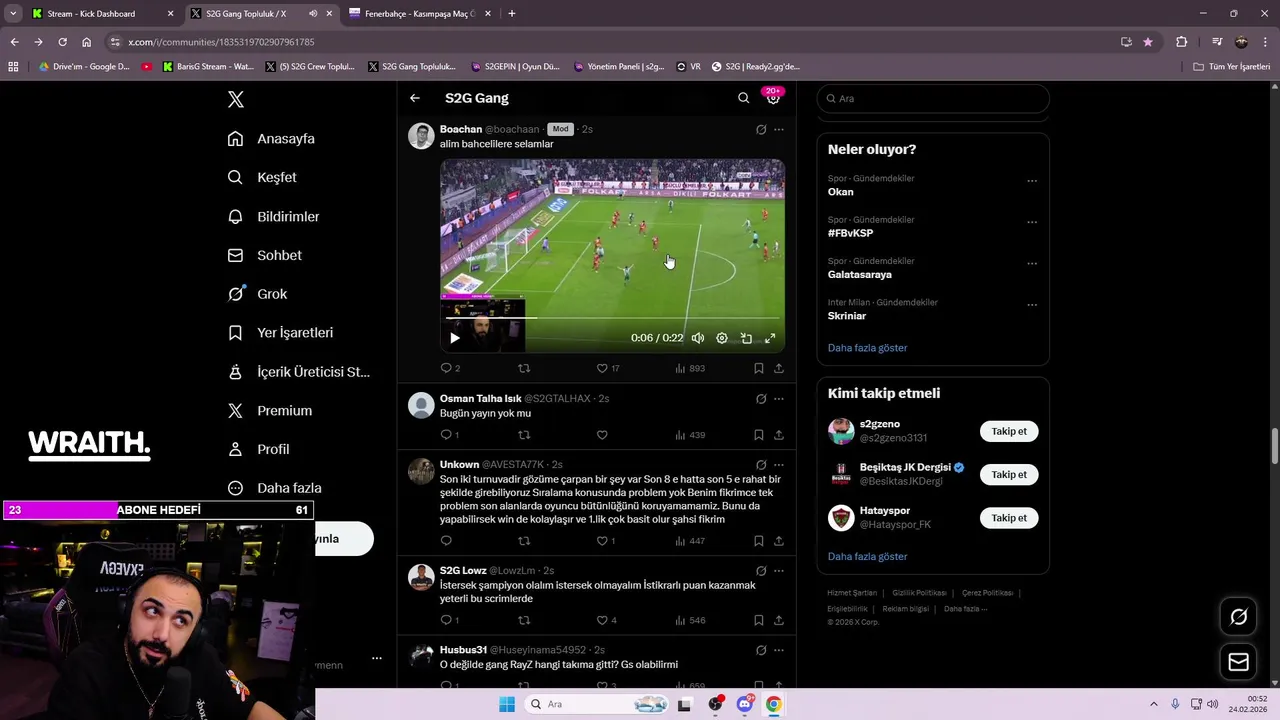View analytics of Unkown's post 447
The image size is (1280, 720).
(690, 541)
